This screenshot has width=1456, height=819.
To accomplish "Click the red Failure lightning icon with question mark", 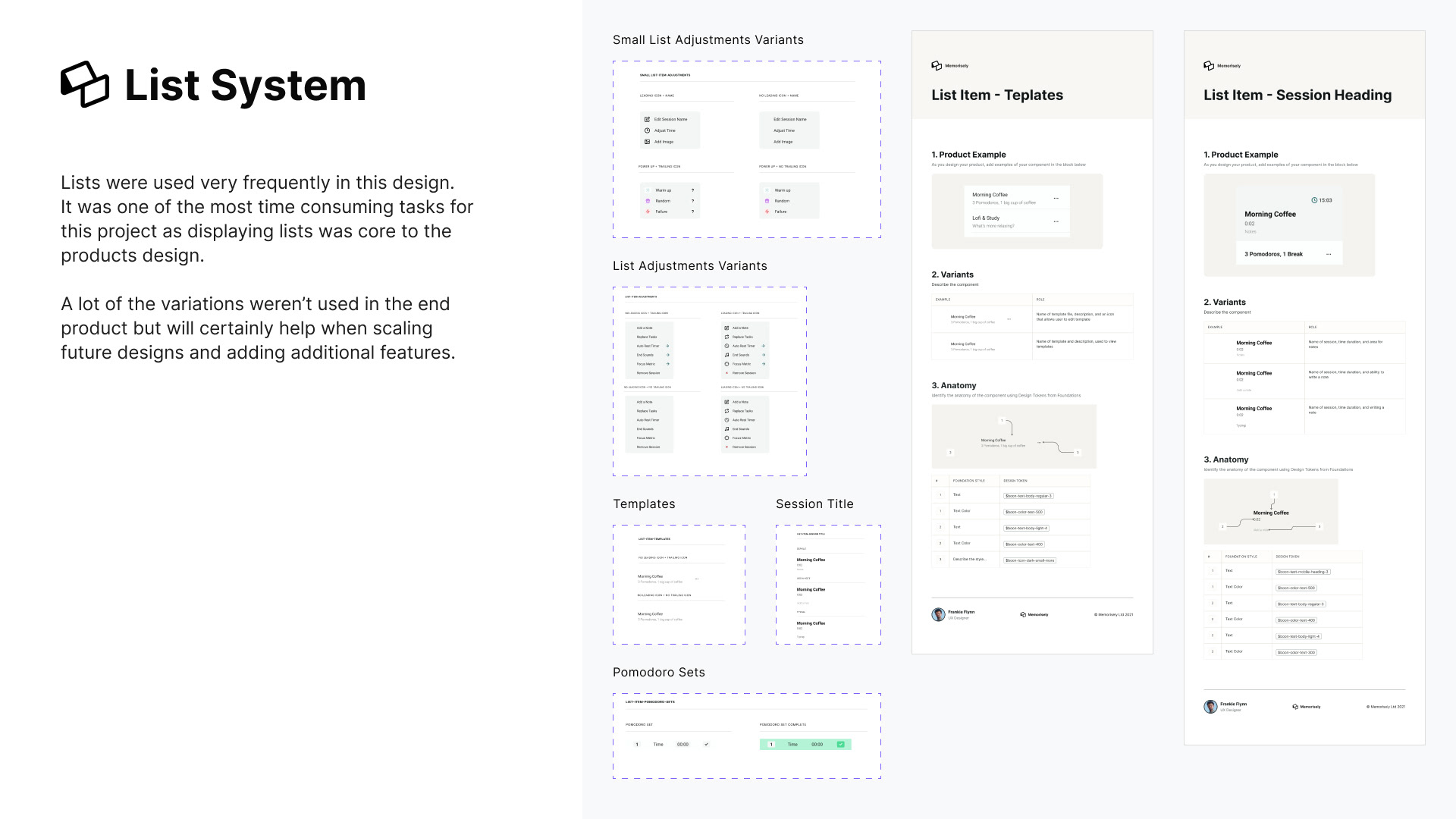I will (648, 212).
